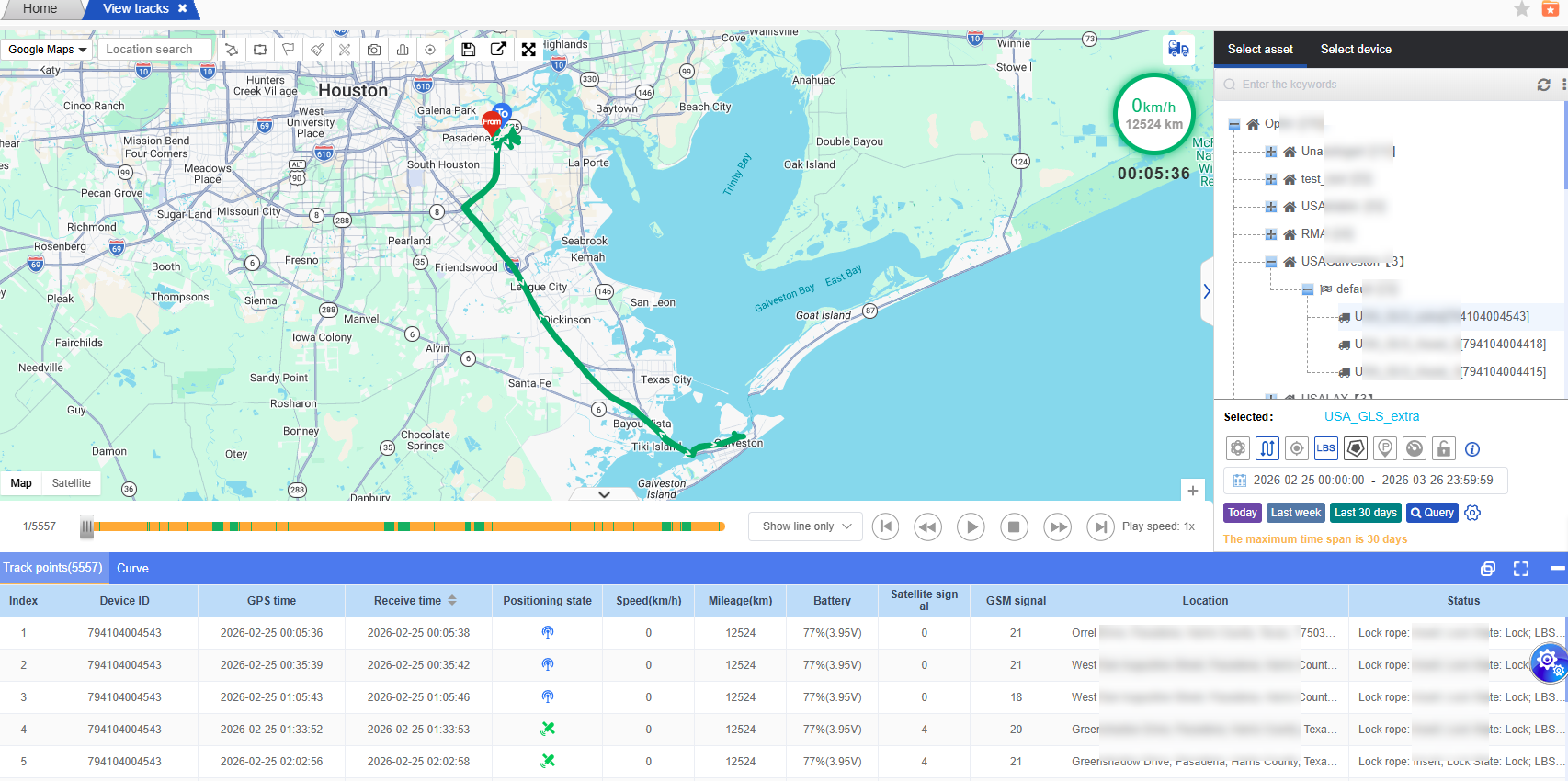Click the camera screenshot icon on map toolbar
Viewport: 1568px width, 781px height.
point(373,50)
